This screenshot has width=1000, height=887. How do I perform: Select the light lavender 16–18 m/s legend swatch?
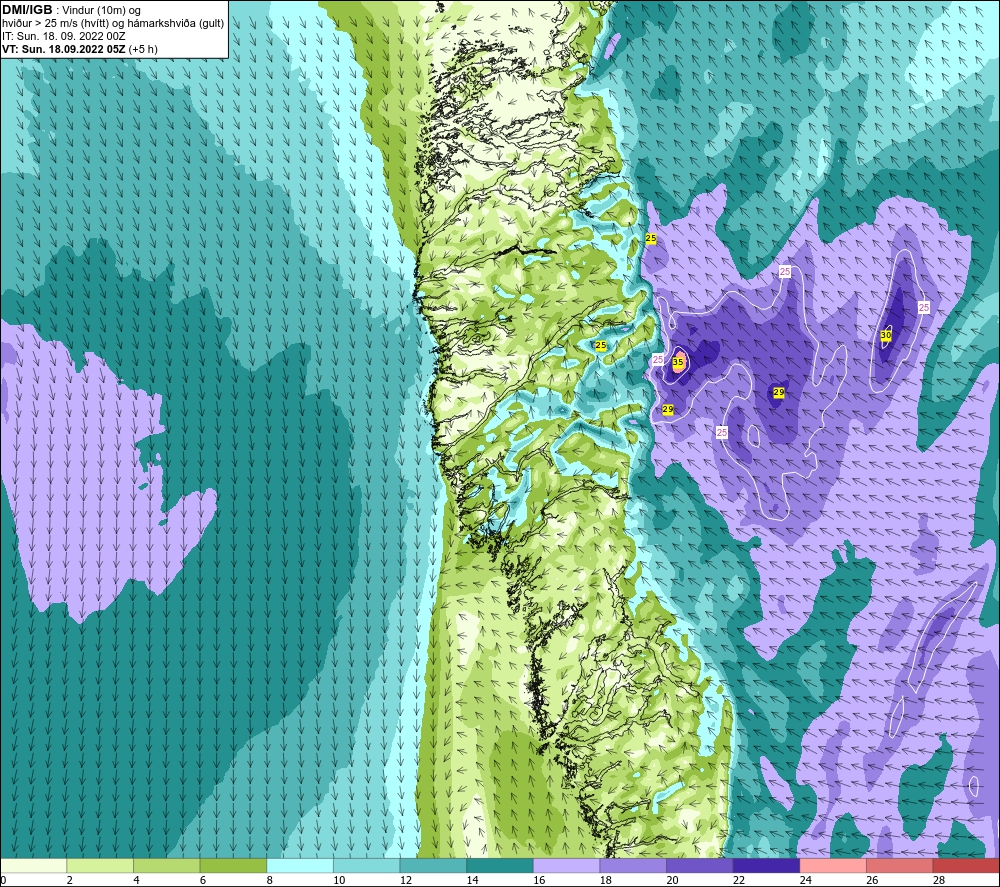[x=566, y=865]
